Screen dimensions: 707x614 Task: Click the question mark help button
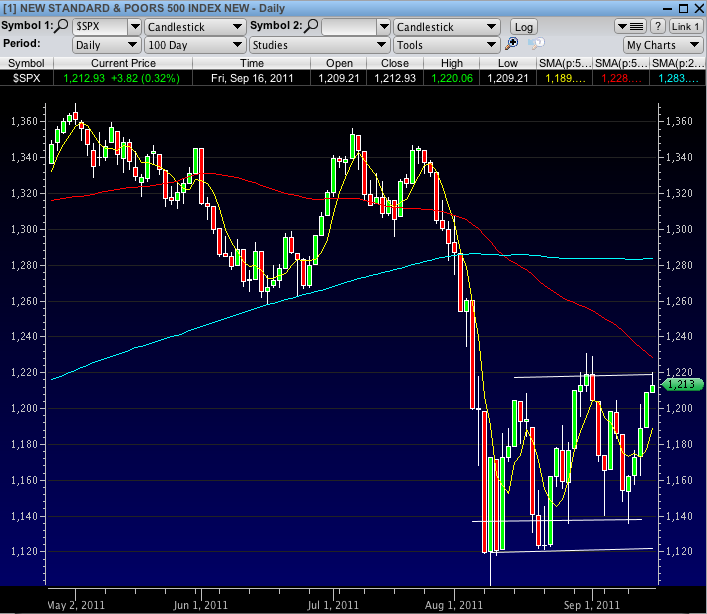[658, 26]
